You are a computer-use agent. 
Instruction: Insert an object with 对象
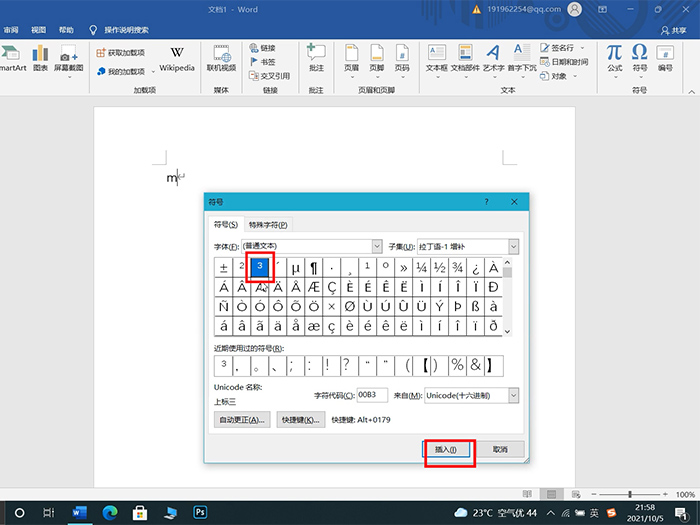pyautogui.click(x=554, y=76)
